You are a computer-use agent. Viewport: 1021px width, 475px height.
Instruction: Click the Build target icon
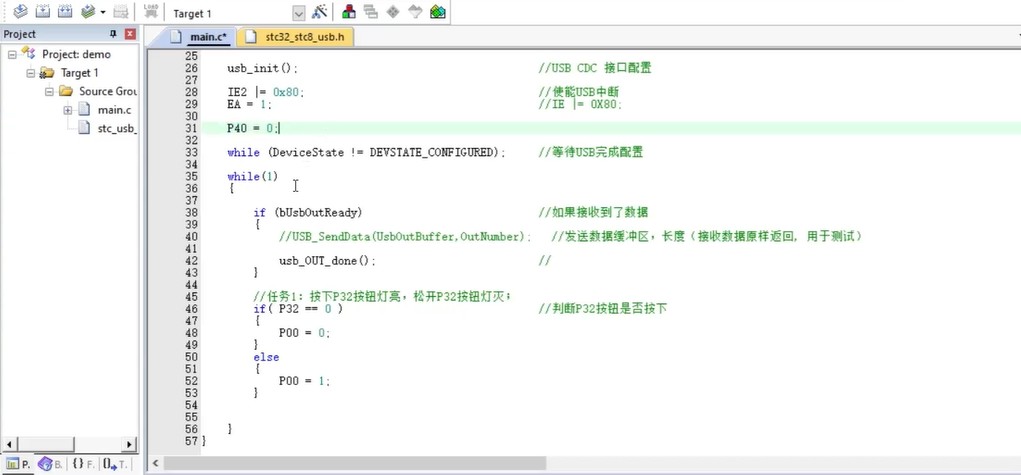42,11
